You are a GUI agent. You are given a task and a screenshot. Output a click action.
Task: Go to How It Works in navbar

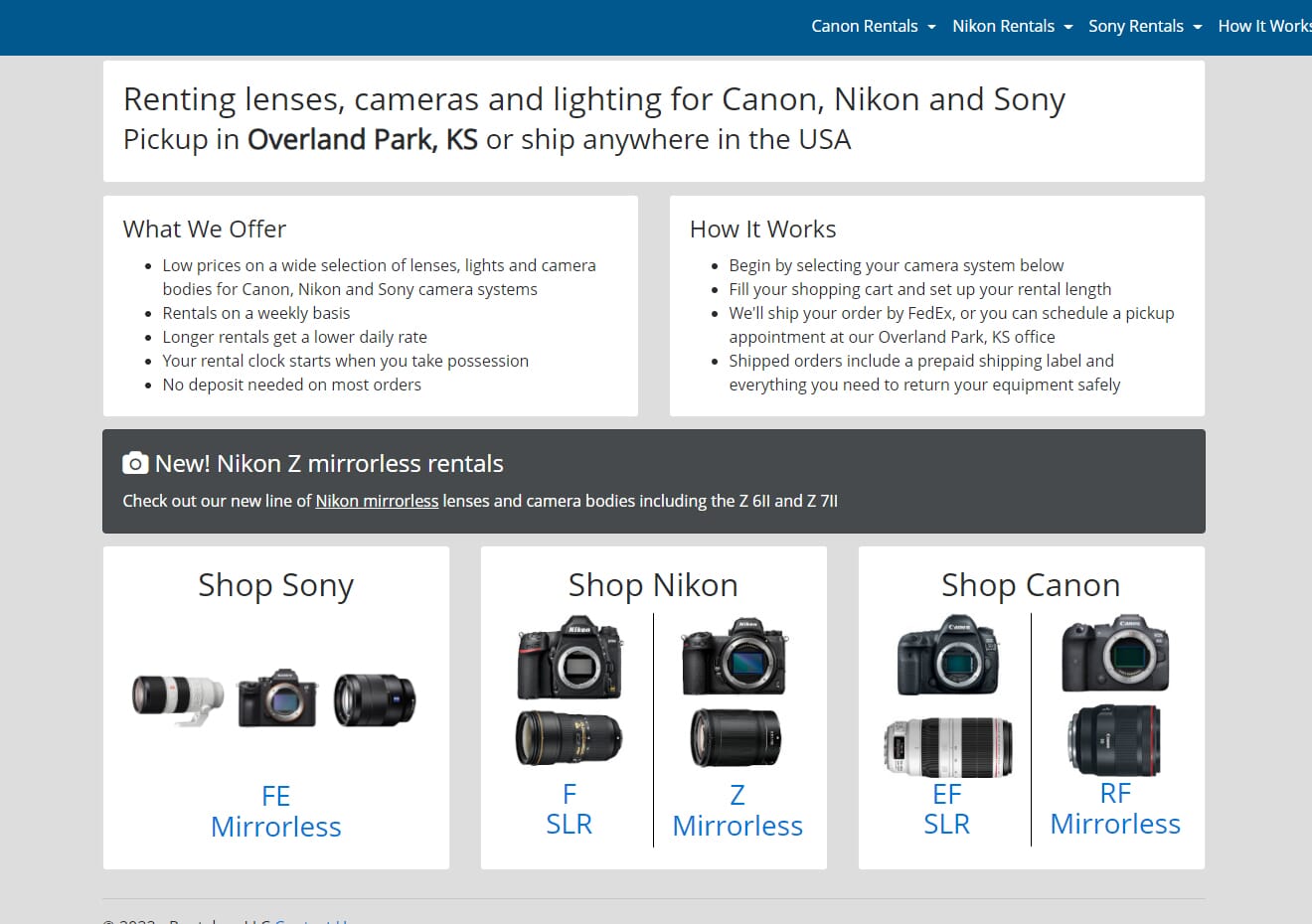tap(1264, 26)
